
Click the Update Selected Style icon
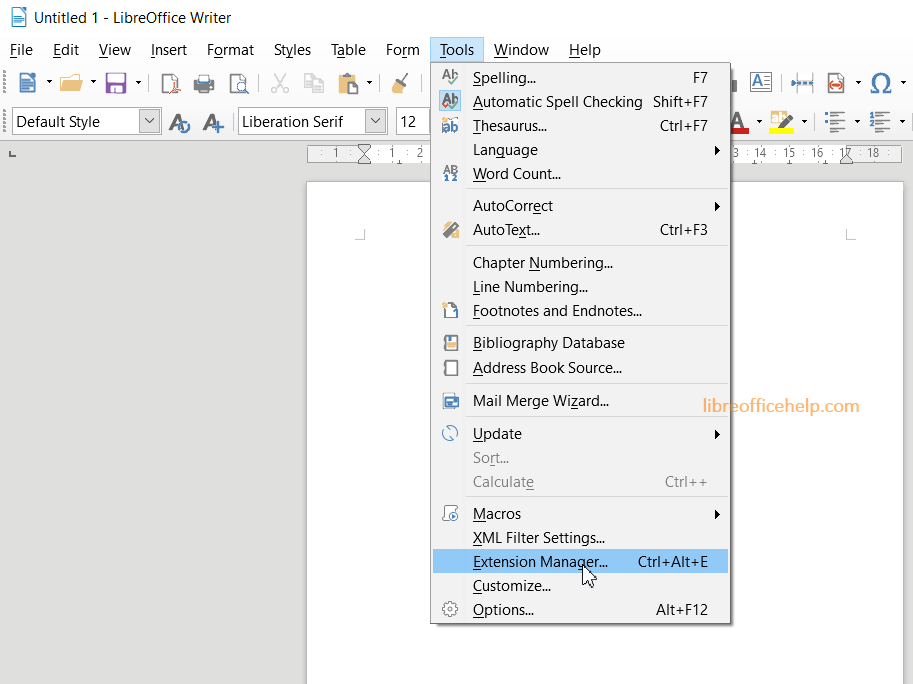click(179, 122)
